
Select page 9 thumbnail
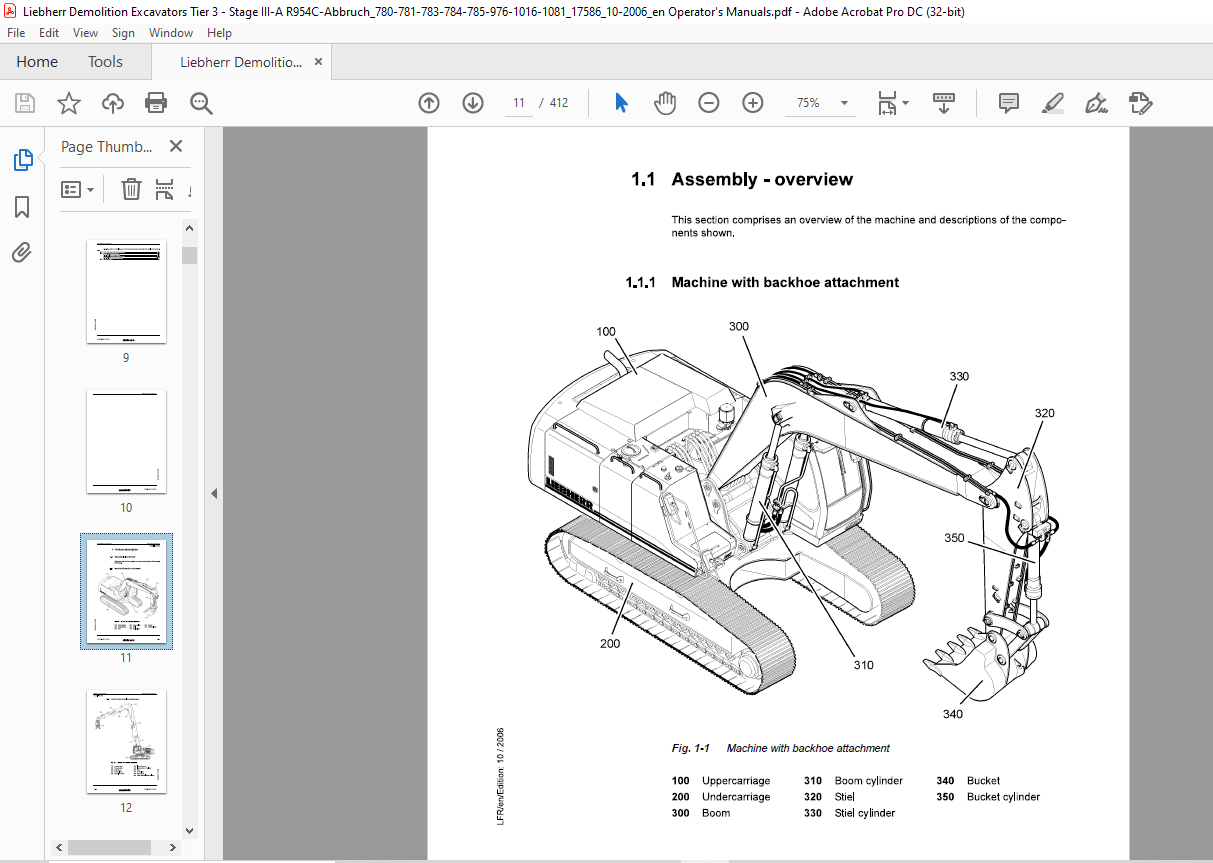pyautogui.click(x=126, y=291)
